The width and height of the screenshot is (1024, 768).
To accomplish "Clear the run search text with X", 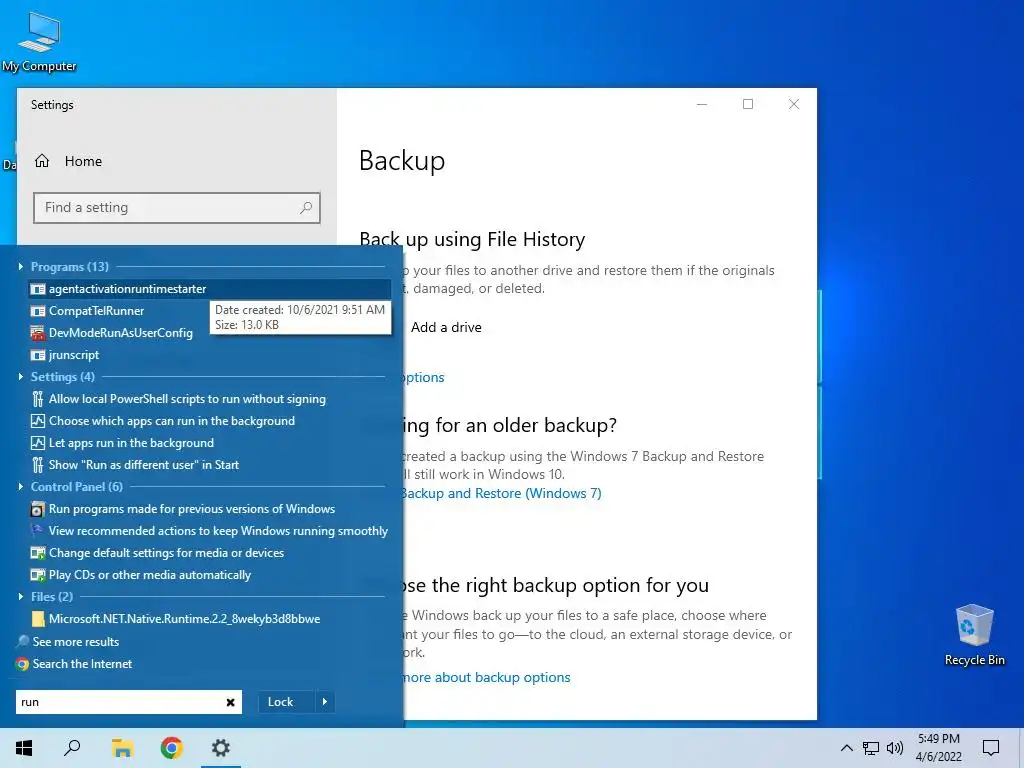I will 231,702.
